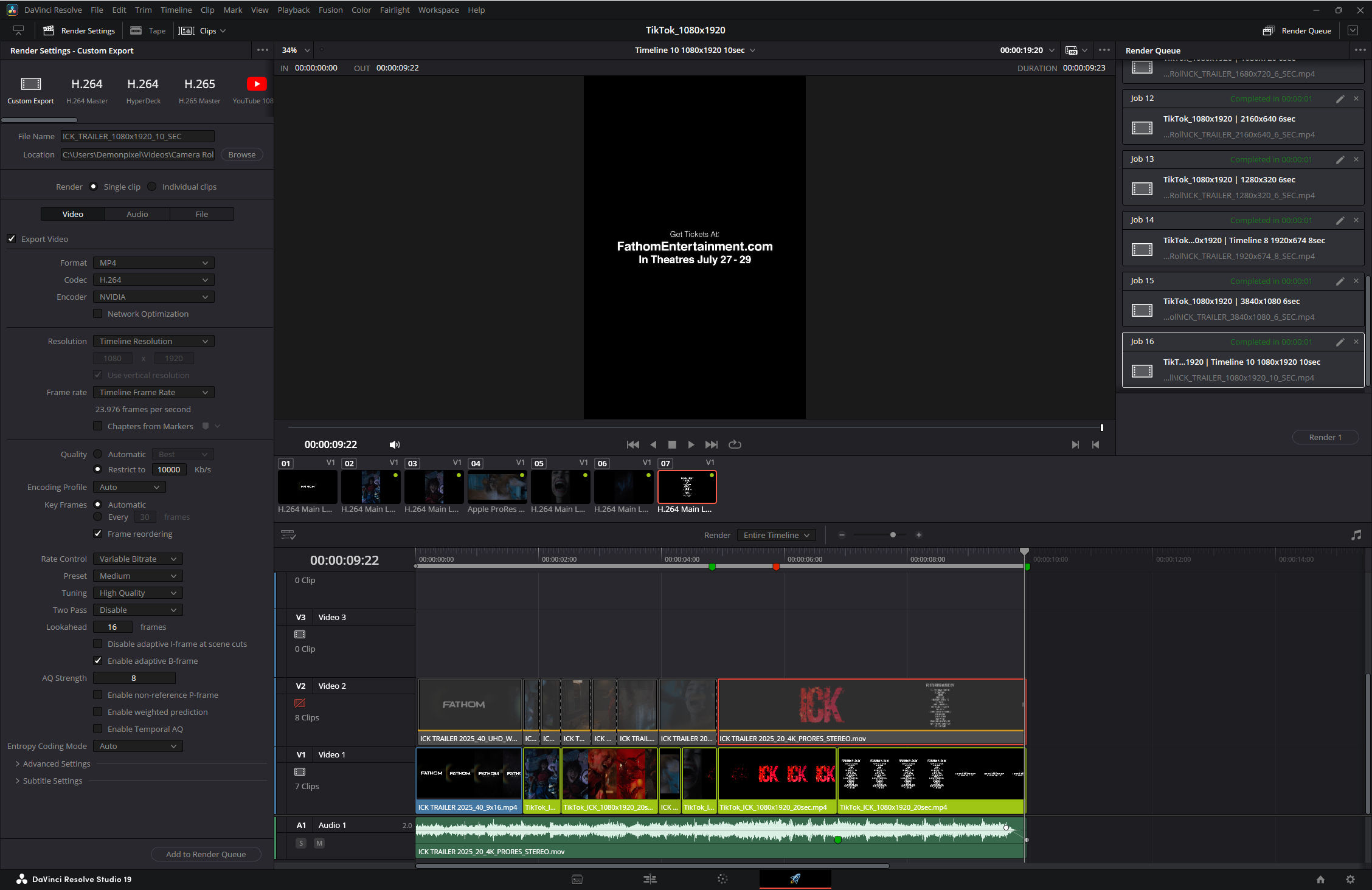
Task: Play the timeline in reverse
Action: coord(653,444)
